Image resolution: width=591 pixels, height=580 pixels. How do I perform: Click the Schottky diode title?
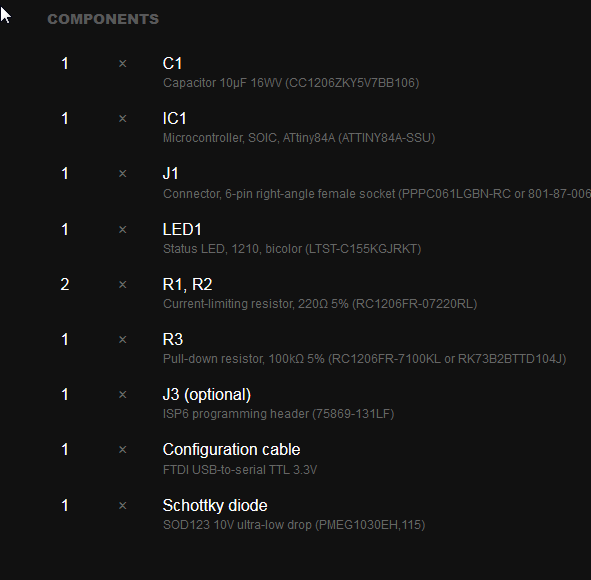pyautogui.click(x=215, y=505)
